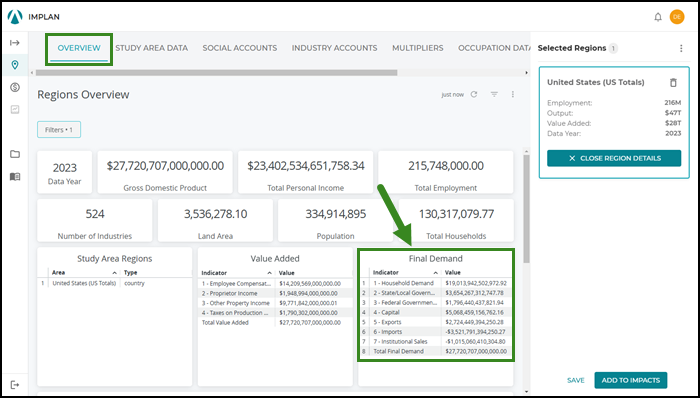Open the Social Accounts tab
The width and height of the screenshot is (700, 398).
tap(240, 48)
